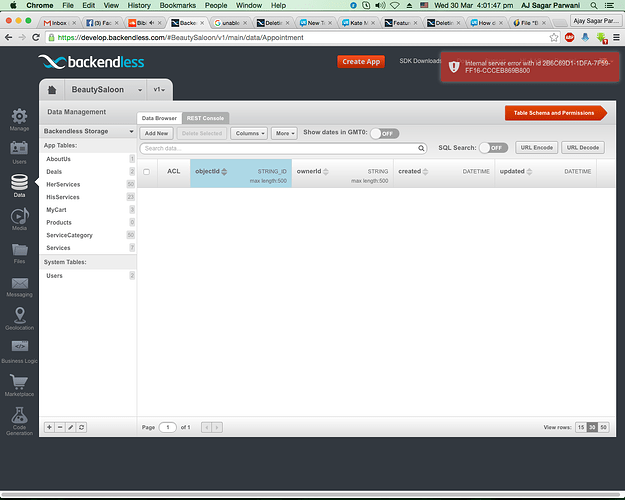Open the Chrome menu bar item
The height and width of the screenshot is (500, 625).
point(39,5)
